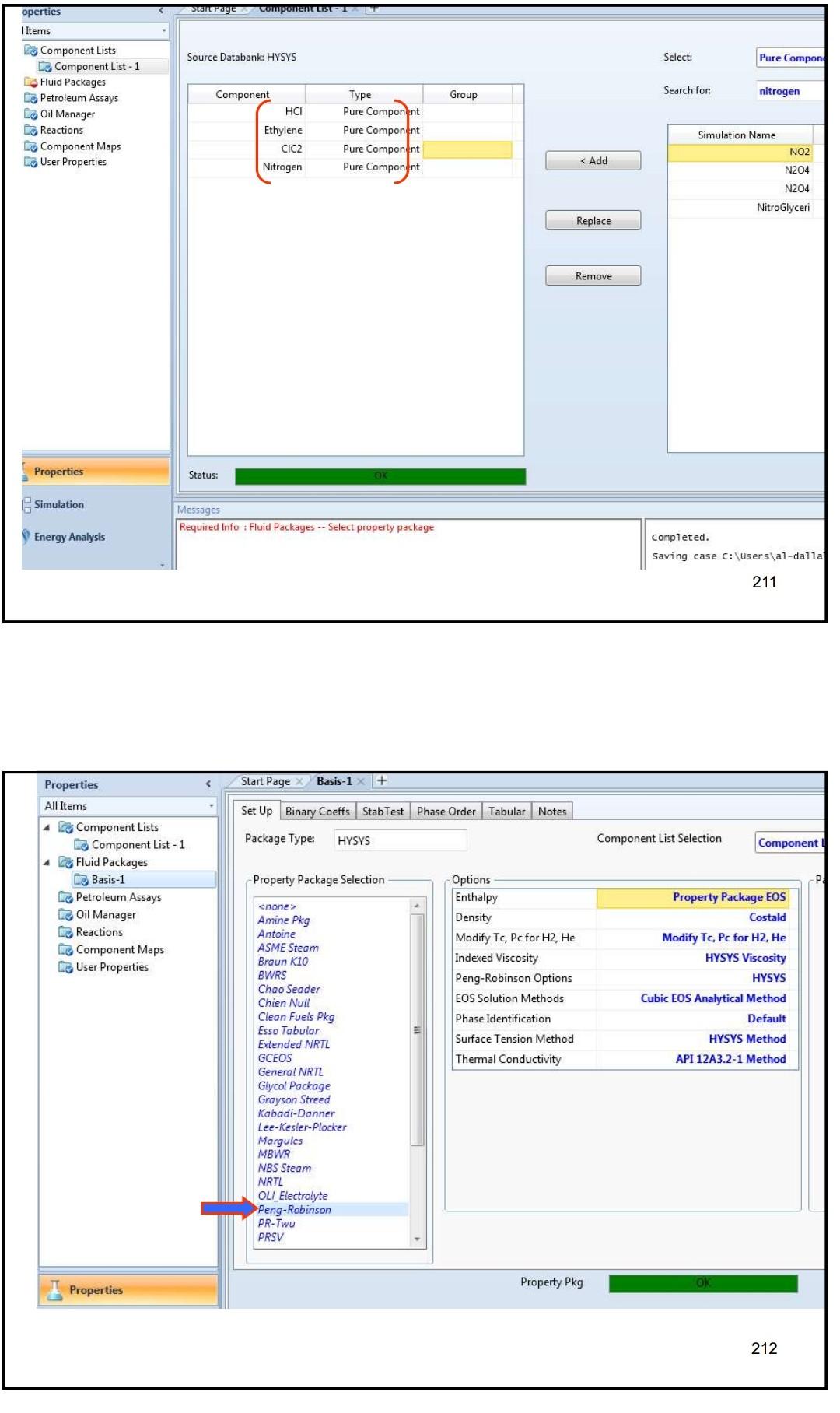This screenshot has width=840, height=1413.
Task: Click Component List - 1 icon in upper tree
Action: click(x=44, y=67)
